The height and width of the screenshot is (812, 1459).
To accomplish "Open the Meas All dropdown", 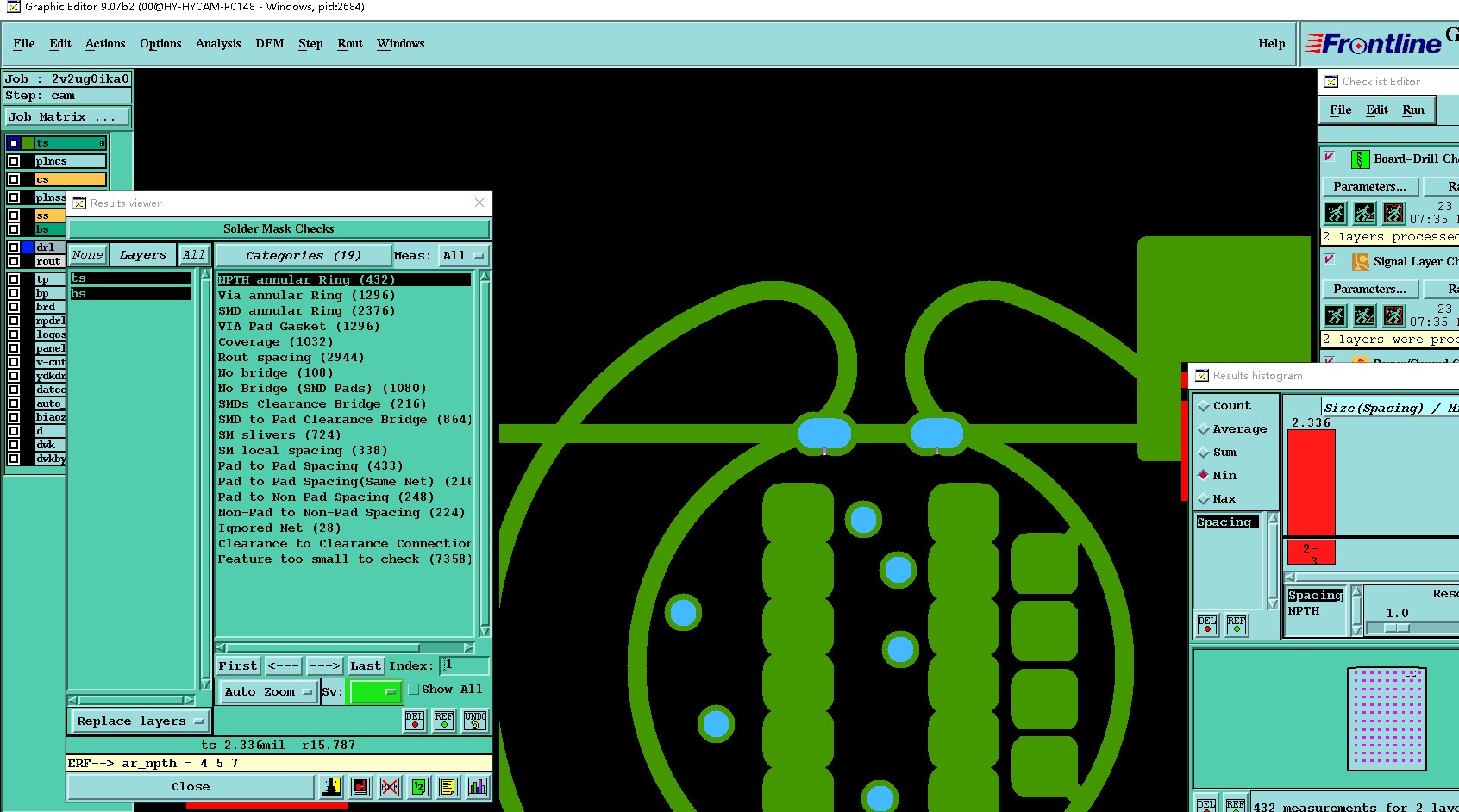I will [463, 256].
